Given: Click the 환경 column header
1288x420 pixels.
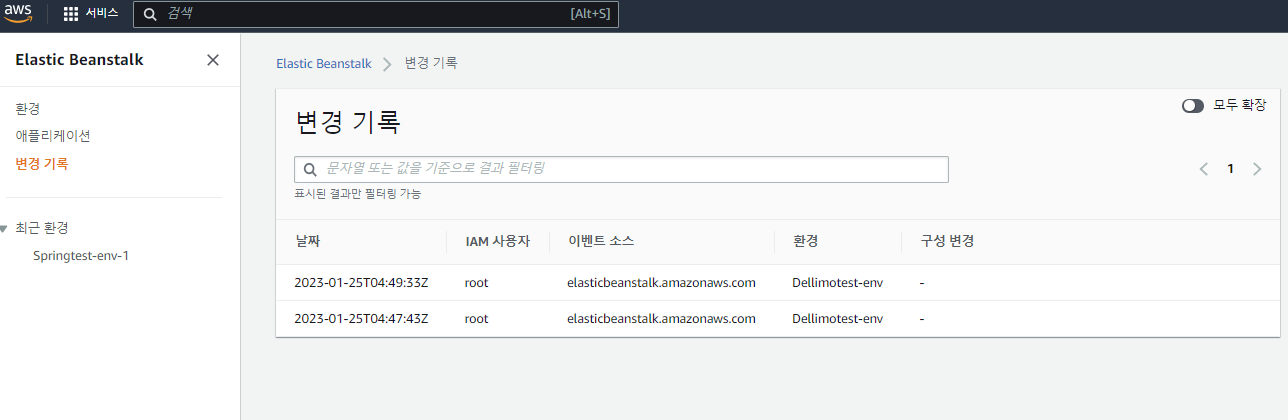Looking at the screenshot, I should [x=806, y=242].
